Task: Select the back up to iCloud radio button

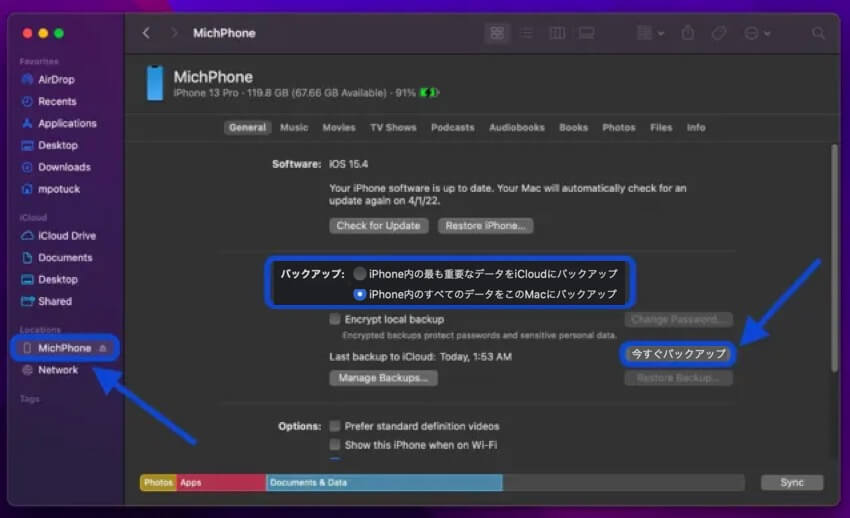Action: [359, 274]
